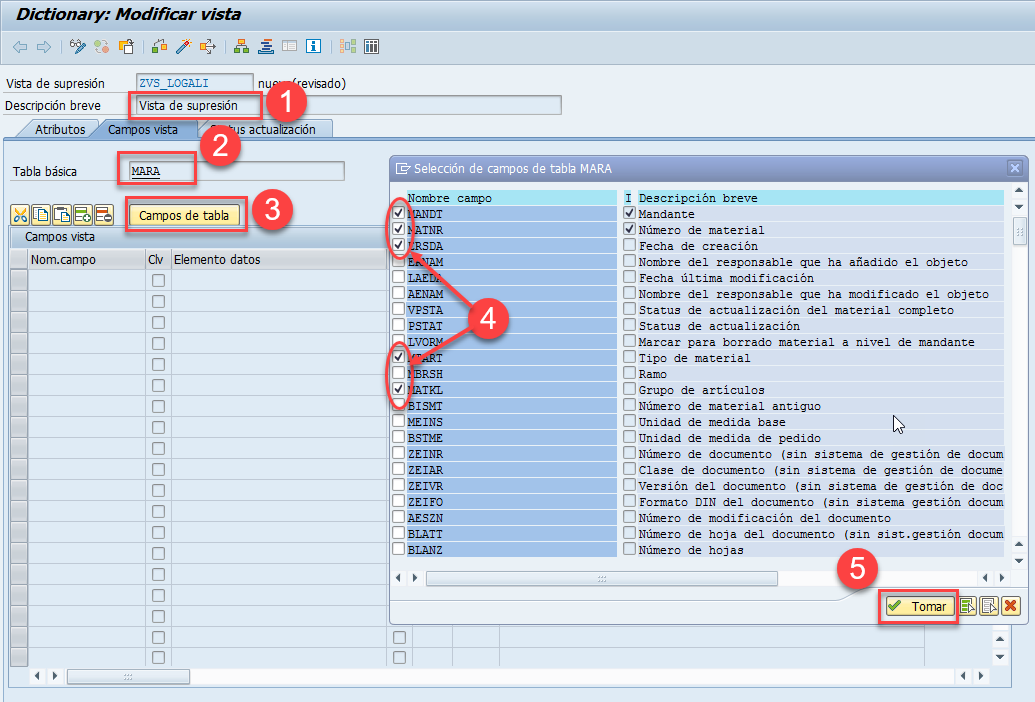The image size is (1035, 702).
Task: Click the dialog's top scroll-up arrow
Action: point(1019,191)
